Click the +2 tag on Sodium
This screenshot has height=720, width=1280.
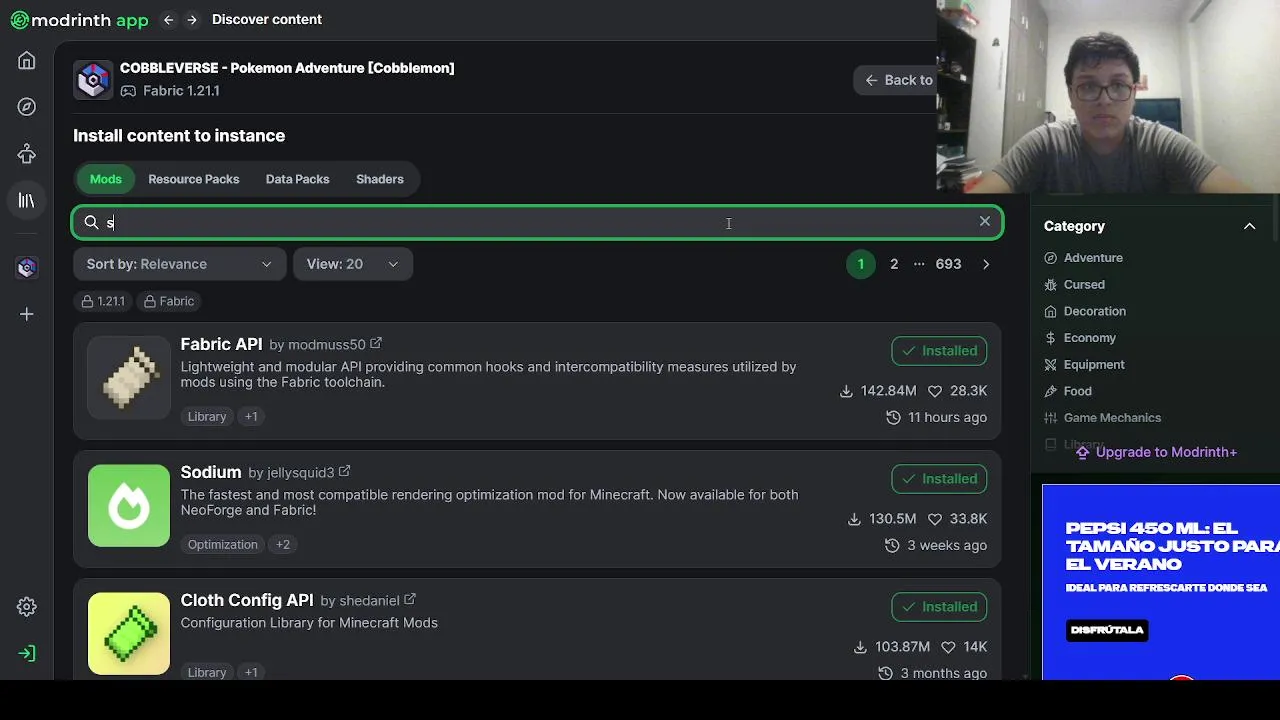pos(283,544)
